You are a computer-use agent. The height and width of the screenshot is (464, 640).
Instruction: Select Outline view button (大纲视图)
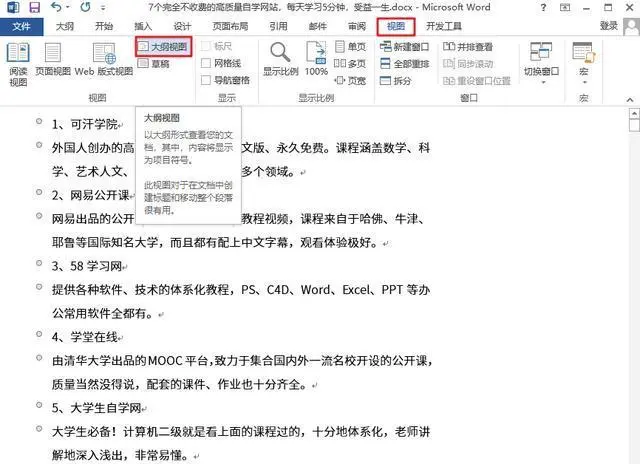click(x=163, y=47)
